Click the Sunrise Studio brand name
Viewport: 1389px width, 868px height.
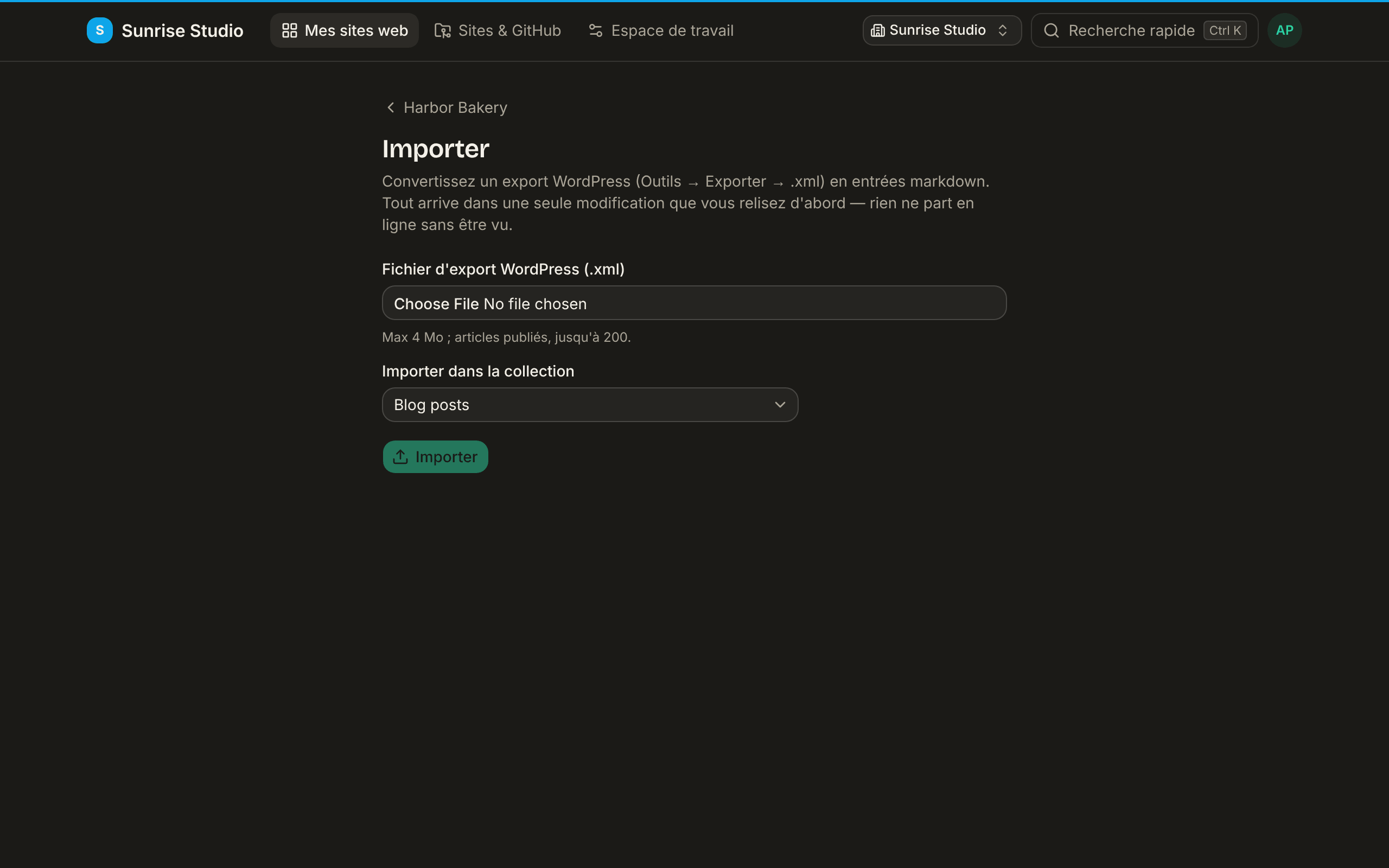pos(182,30)
